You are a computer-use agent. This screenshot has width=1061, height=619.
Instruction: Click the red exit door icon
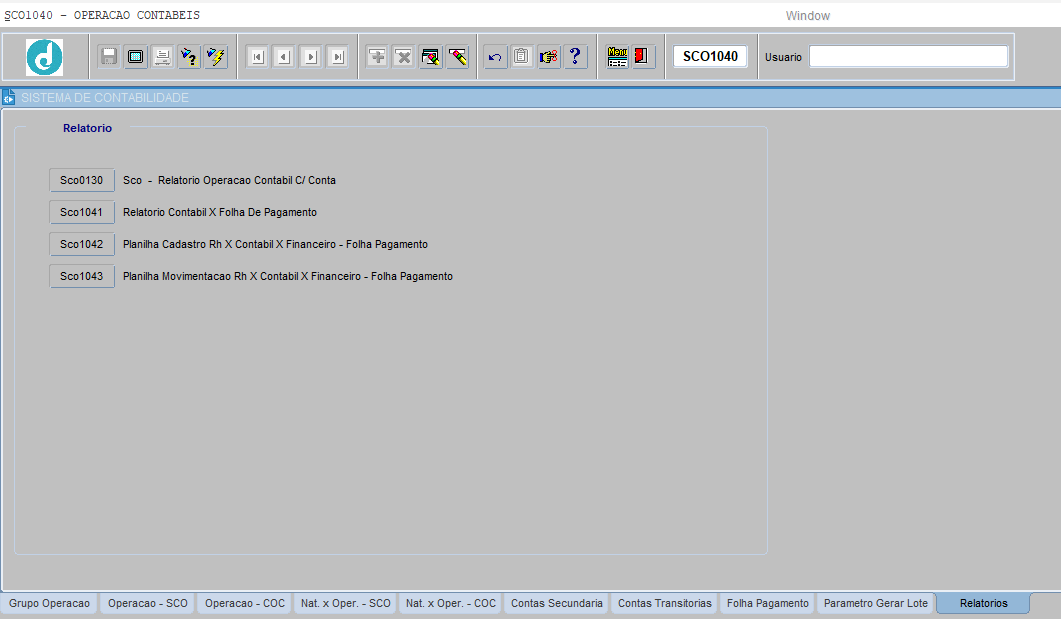click(x=643, y=57)
